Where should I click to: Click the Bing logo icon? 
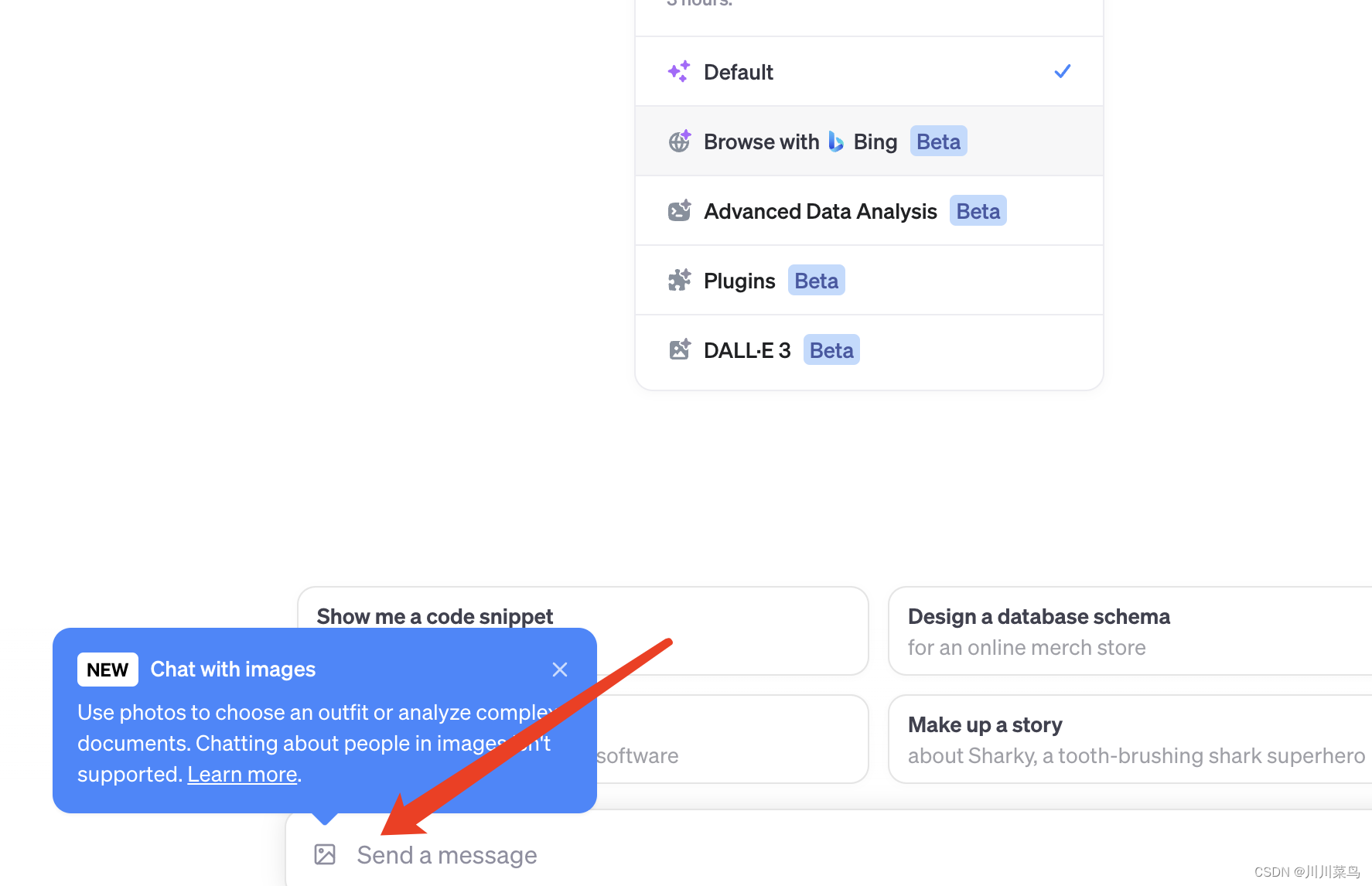point(836,141)
